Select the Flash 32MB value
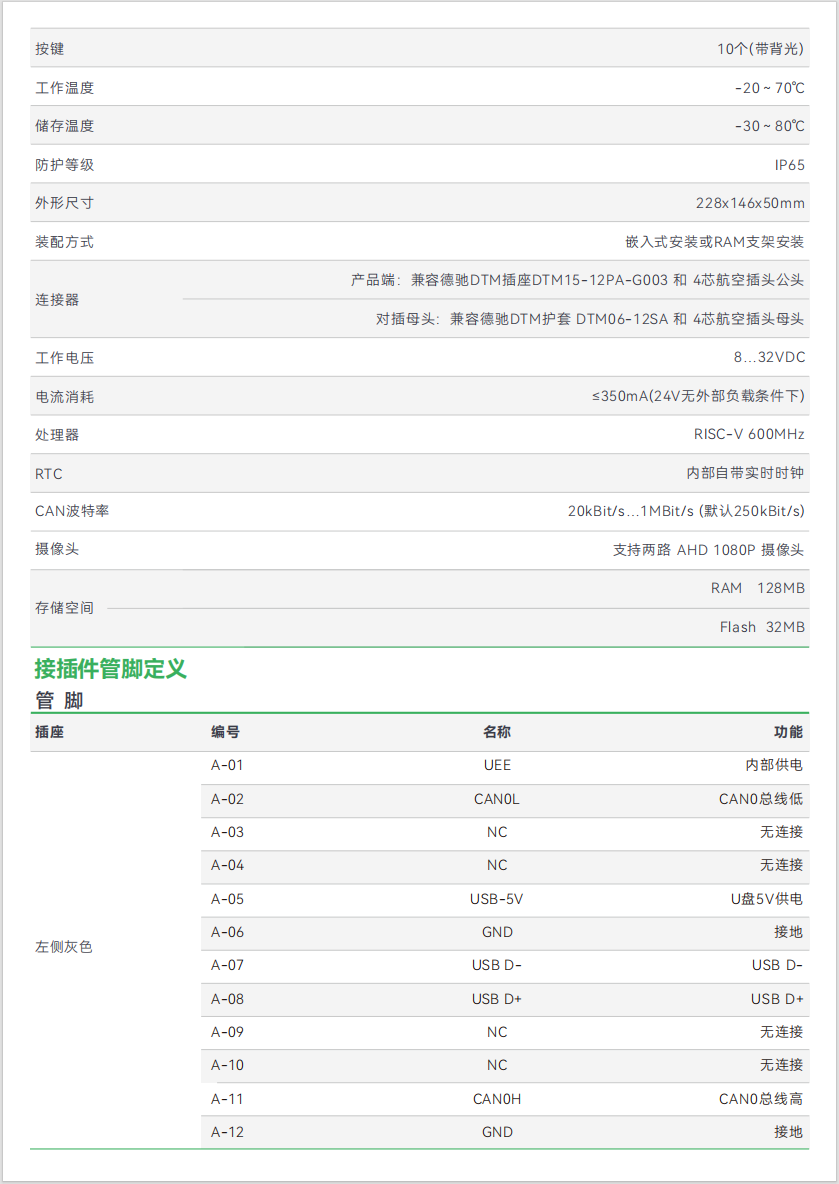The height and width of the screenshot is (1184, 839). click(x=762, y=627)
